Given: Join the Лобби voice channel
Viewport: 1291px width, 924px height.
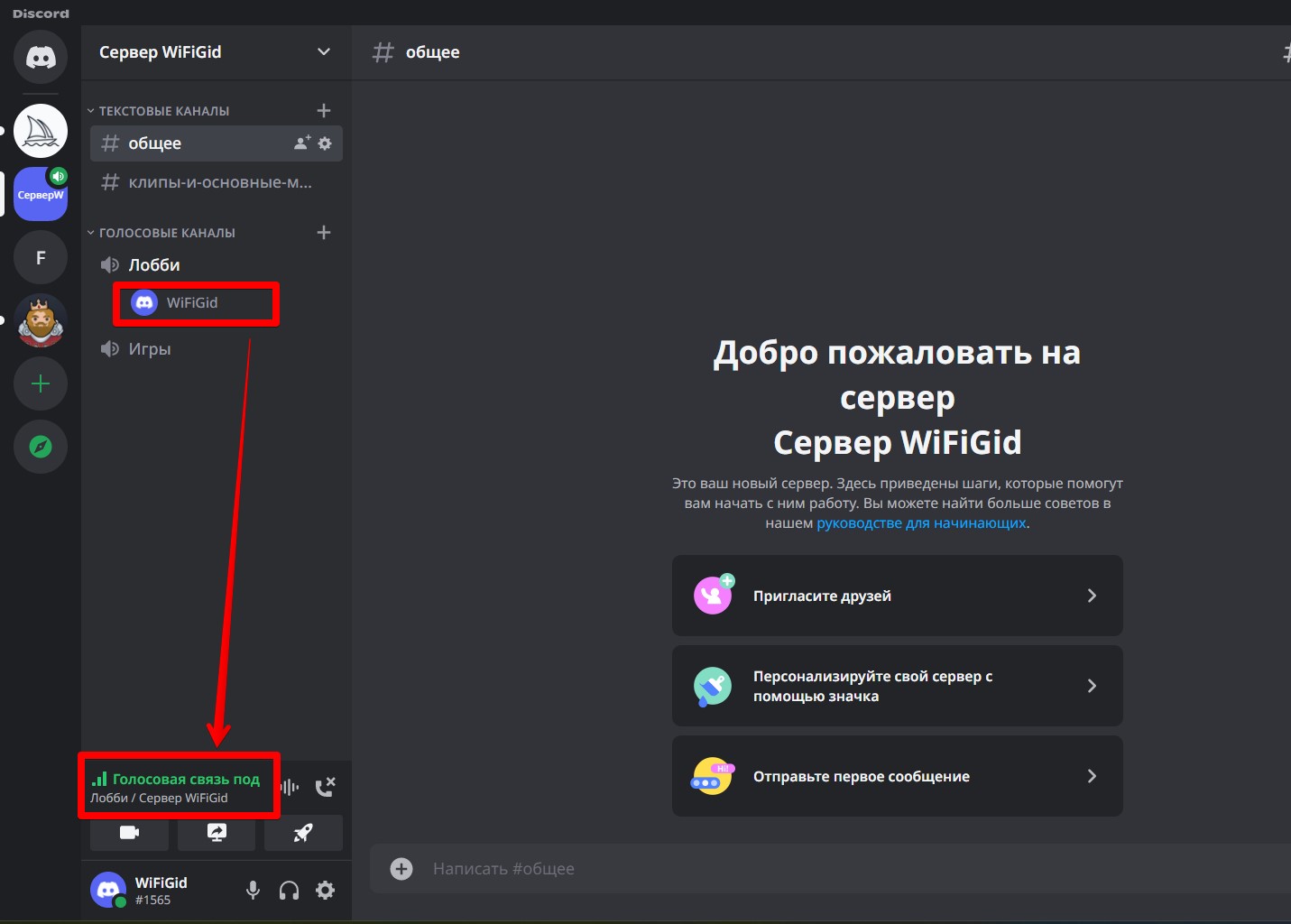Looking at the screenshot, I should tap(217, 265).
